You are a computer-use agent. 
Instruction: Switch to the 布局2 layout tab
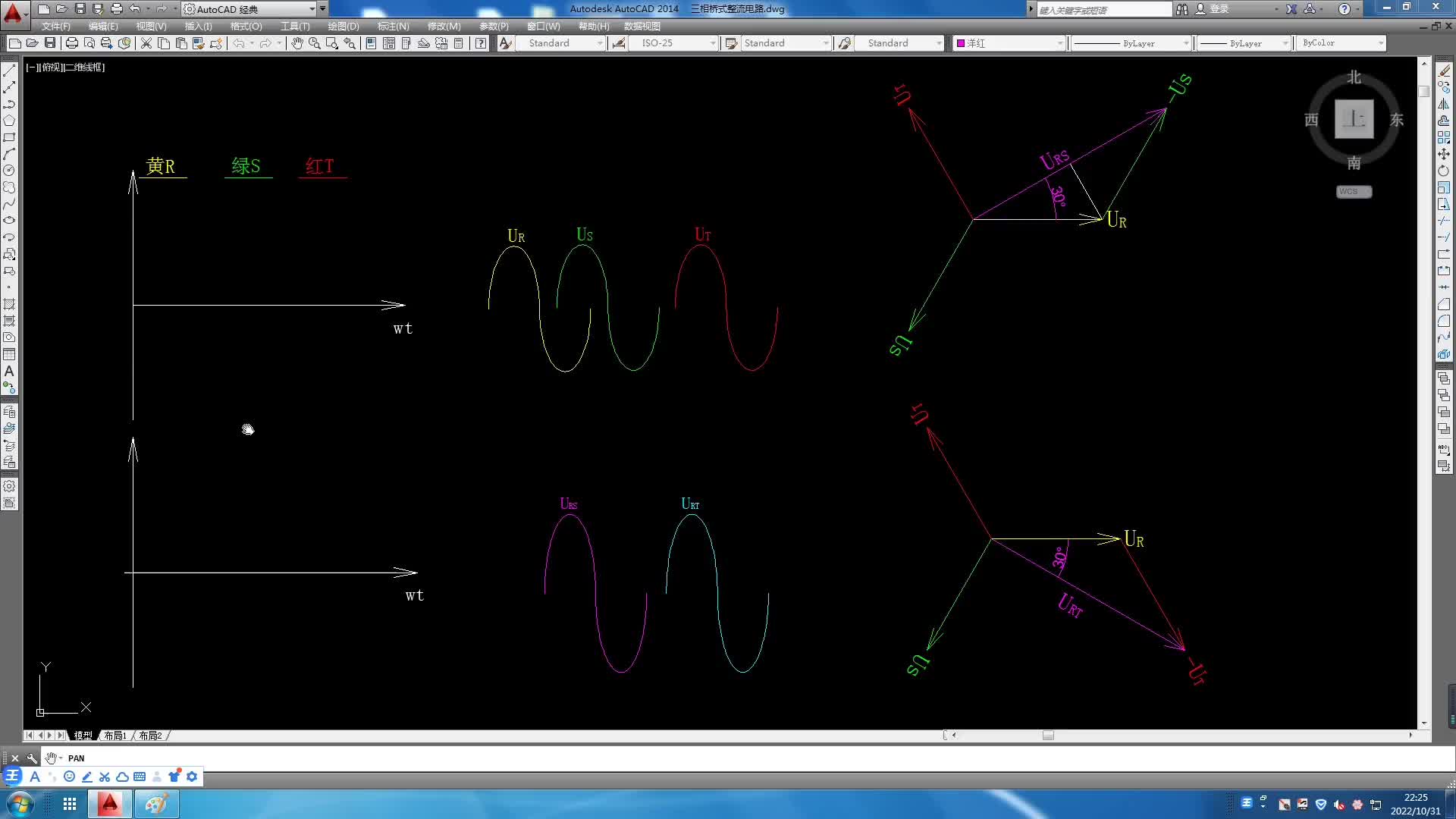point(150,736)
